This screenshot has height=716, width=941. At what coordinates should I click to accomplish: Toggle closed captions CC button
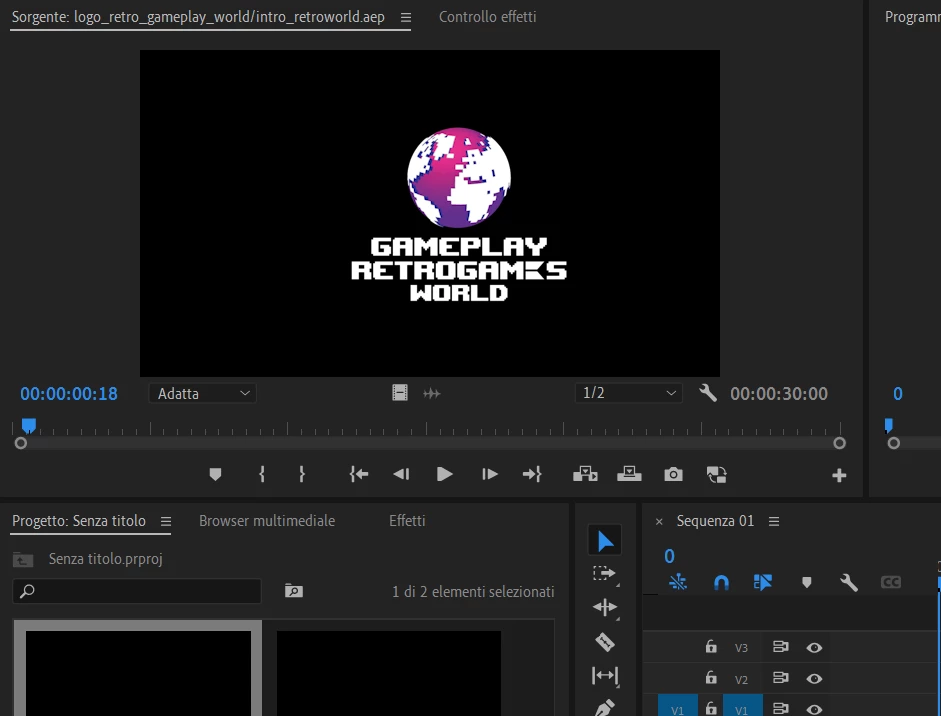tap(891, 582)
